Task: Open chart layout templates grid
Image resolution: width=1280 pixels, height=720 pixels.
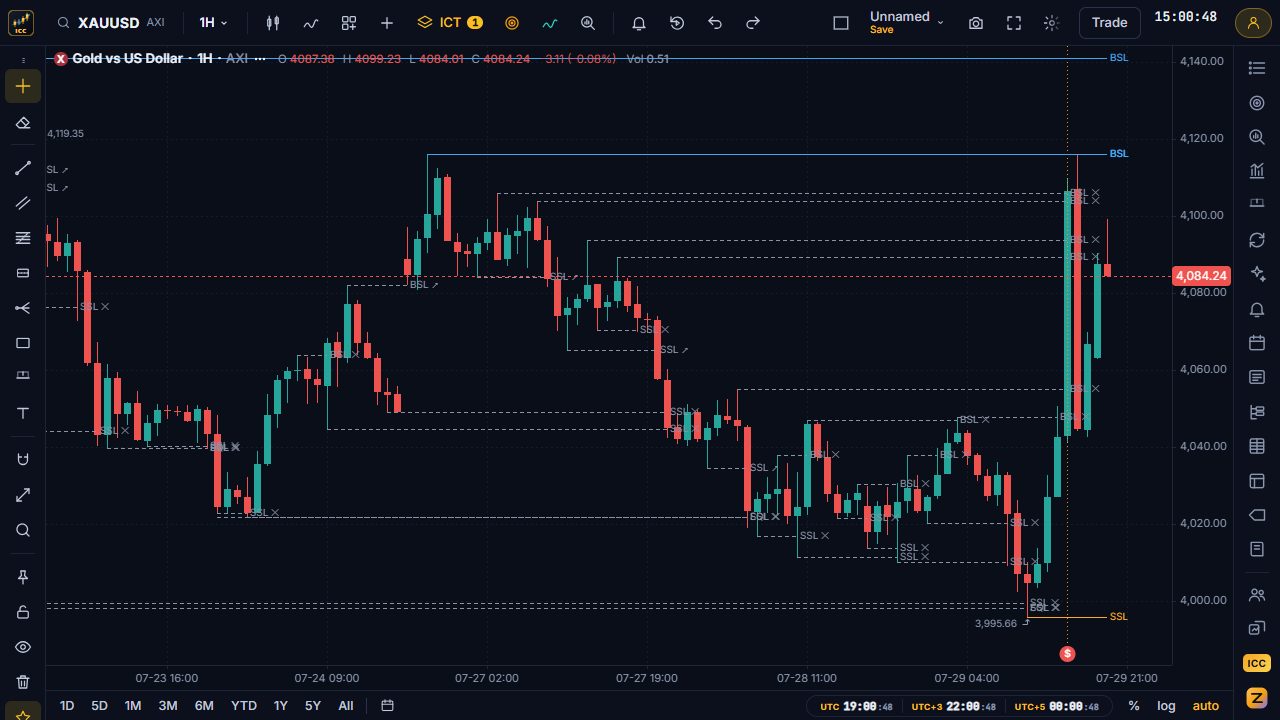Action: tap(349, 23)
